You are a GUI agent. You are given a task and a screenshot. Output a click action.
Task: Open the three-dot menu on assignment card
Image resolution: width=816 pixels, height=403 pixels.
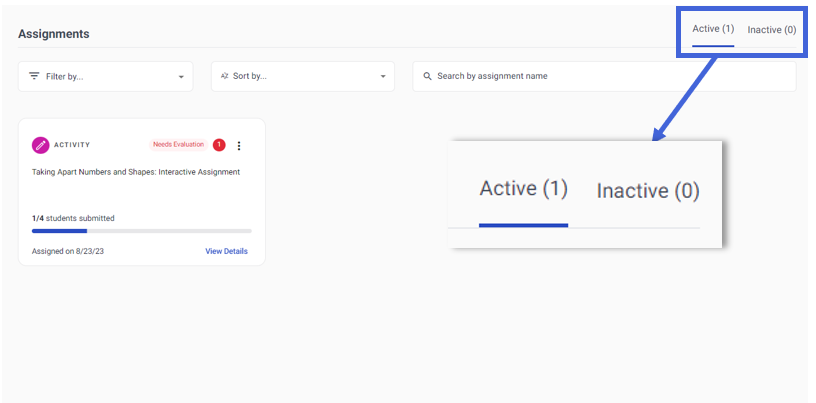239,146
